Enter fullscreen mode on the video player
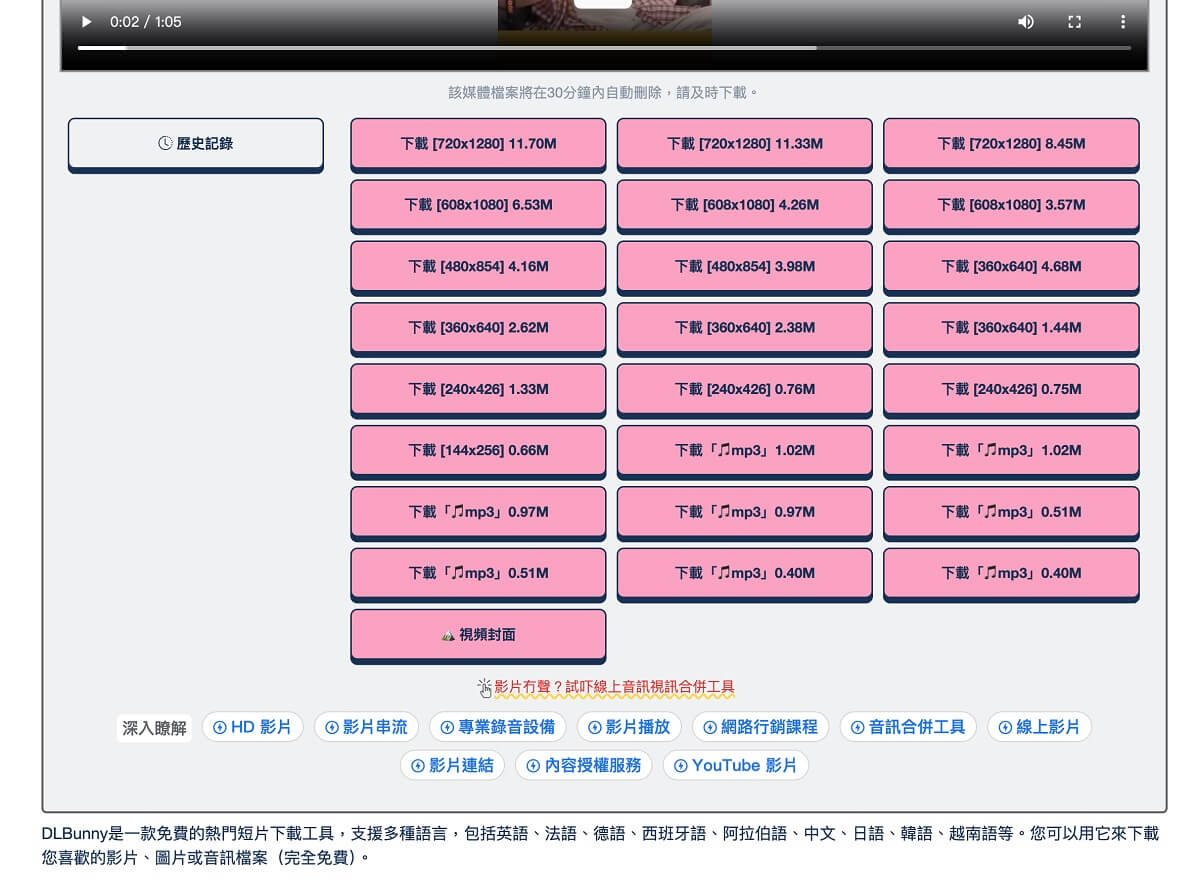The height and width of the screenshot is (880, 1200). click(1075, 21)
